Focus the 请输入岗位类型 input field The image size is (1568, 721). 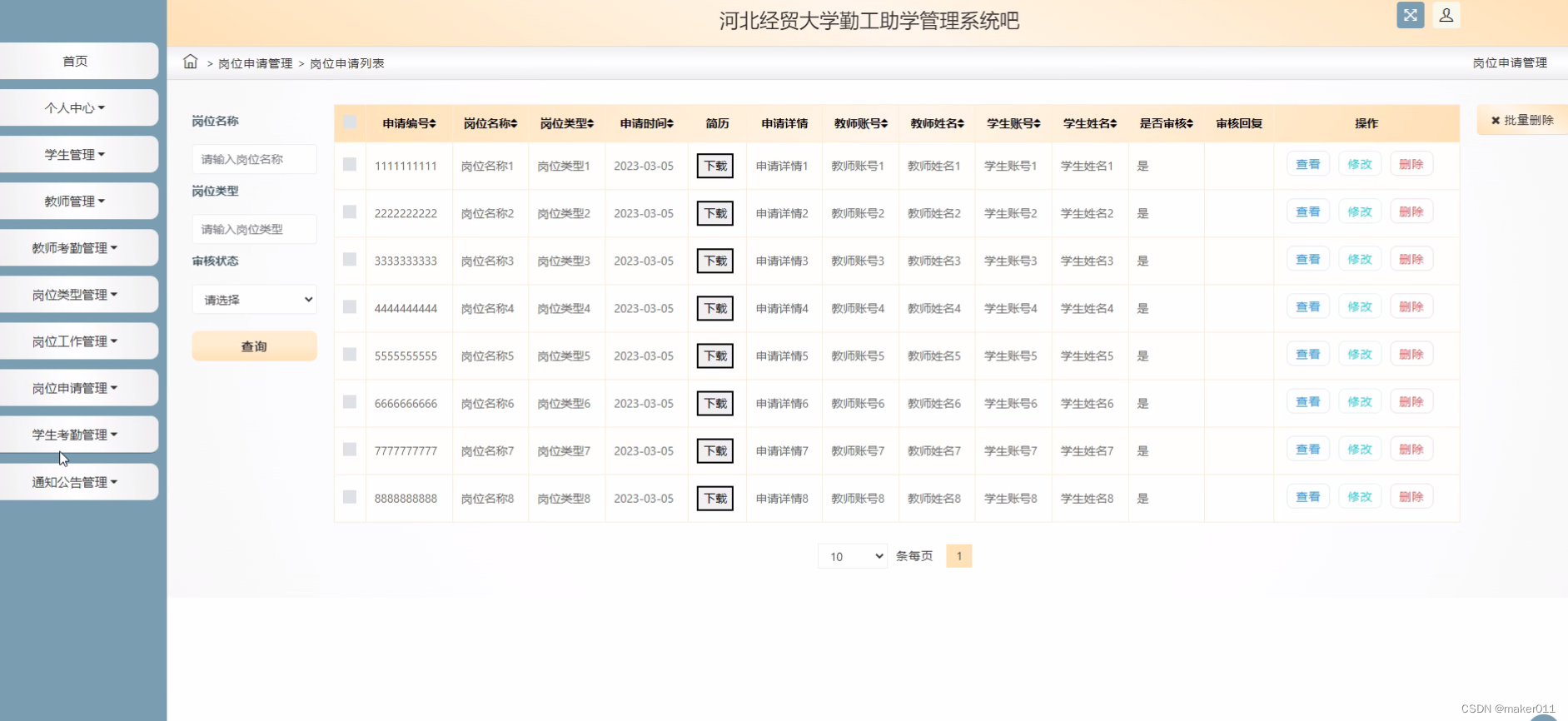pos(254,229)
